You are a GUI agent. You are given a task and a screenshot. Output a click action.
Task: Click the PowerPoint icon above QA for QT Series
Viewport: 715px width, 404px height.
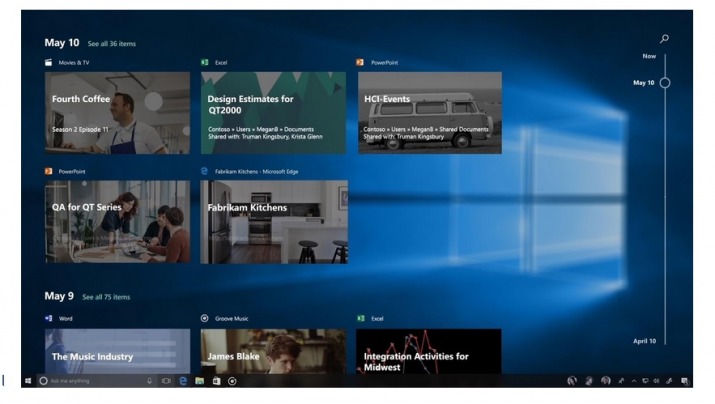coord(48,171)
